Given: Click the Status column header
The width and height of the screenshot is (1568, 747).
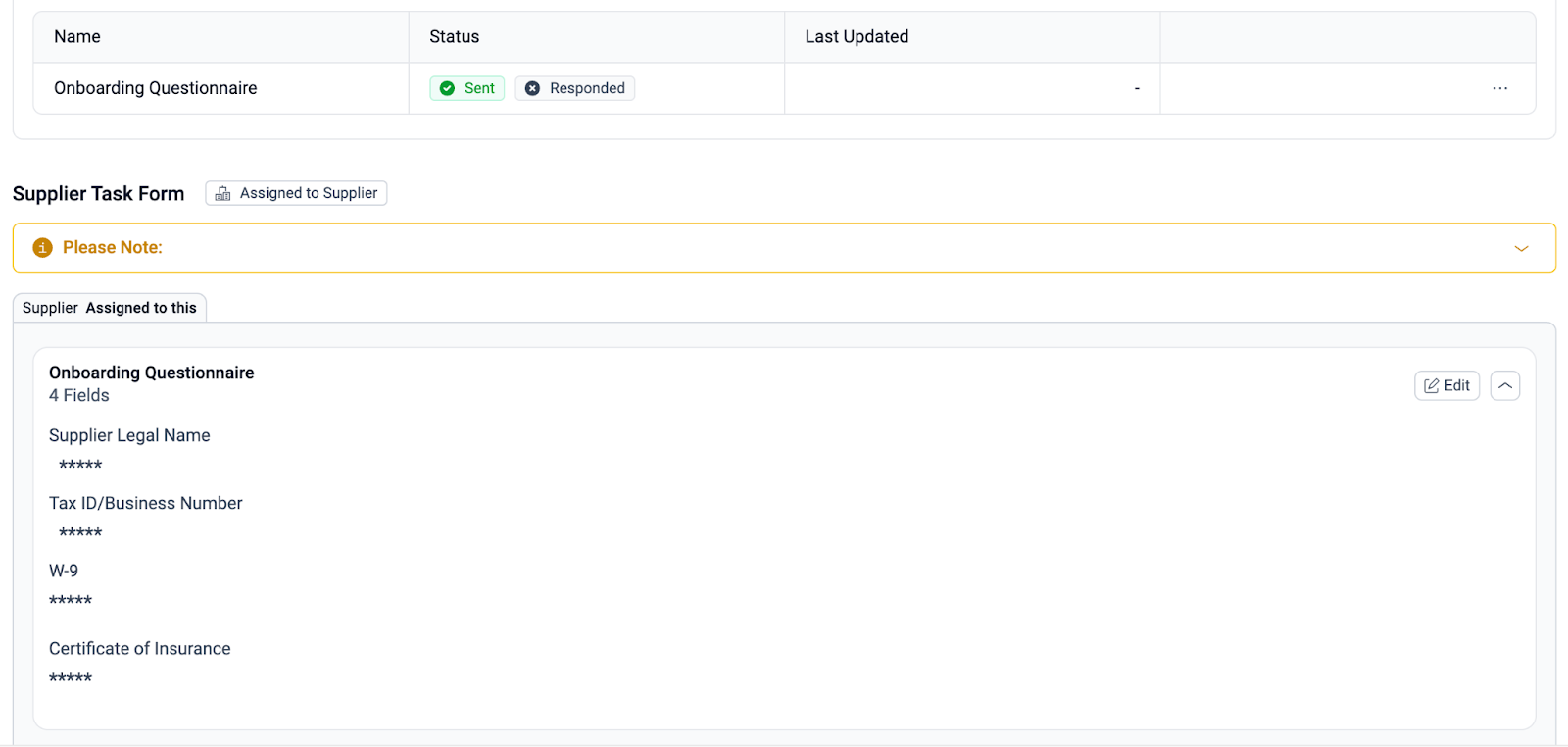Looking at the screenshot, I should pos(454,37).
